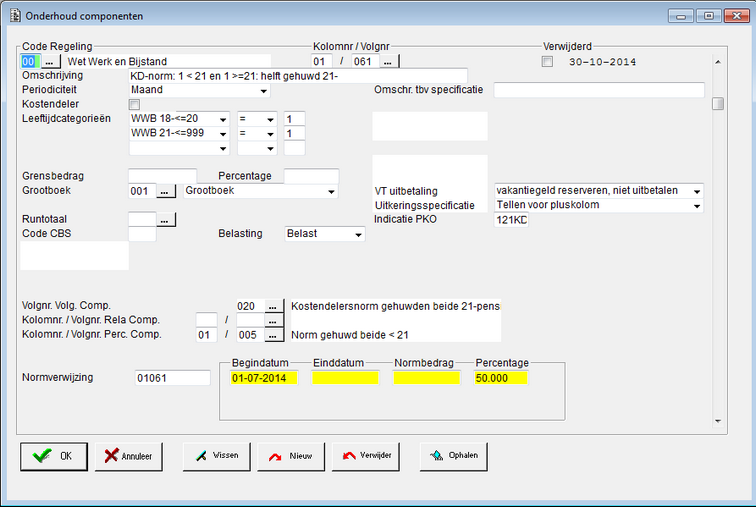Click the Code CBS input field
Screen dimensions: 756x507
(142, 234)
